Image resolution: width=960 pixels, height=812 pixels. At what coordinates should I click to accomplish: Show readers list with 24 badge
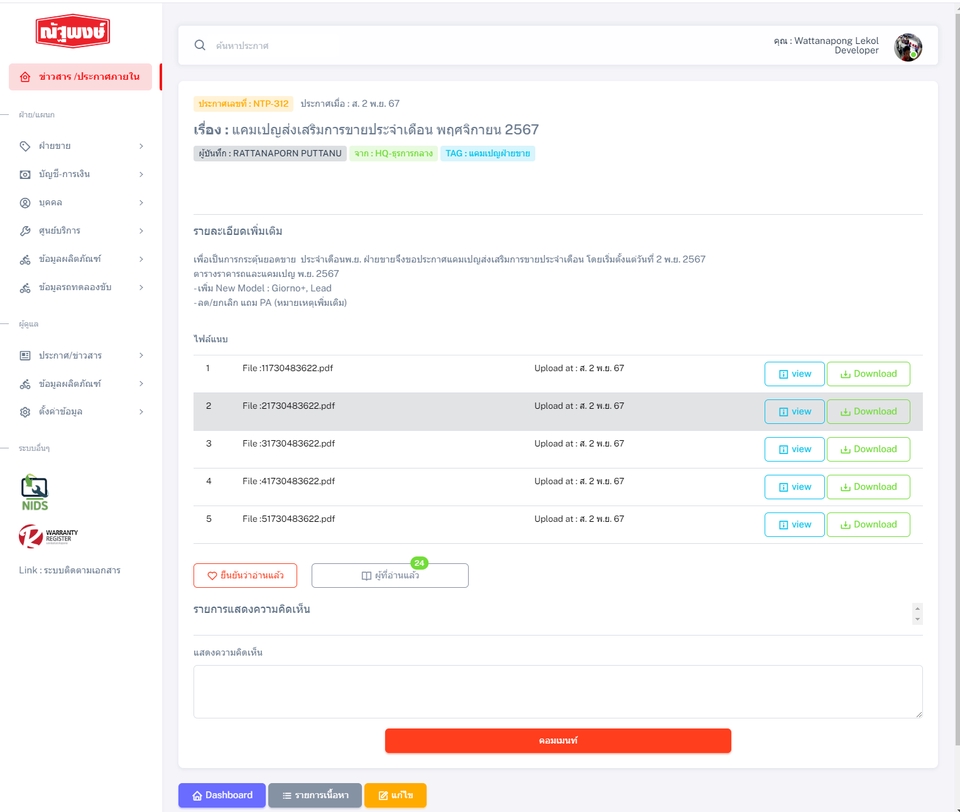pos(390,576)
